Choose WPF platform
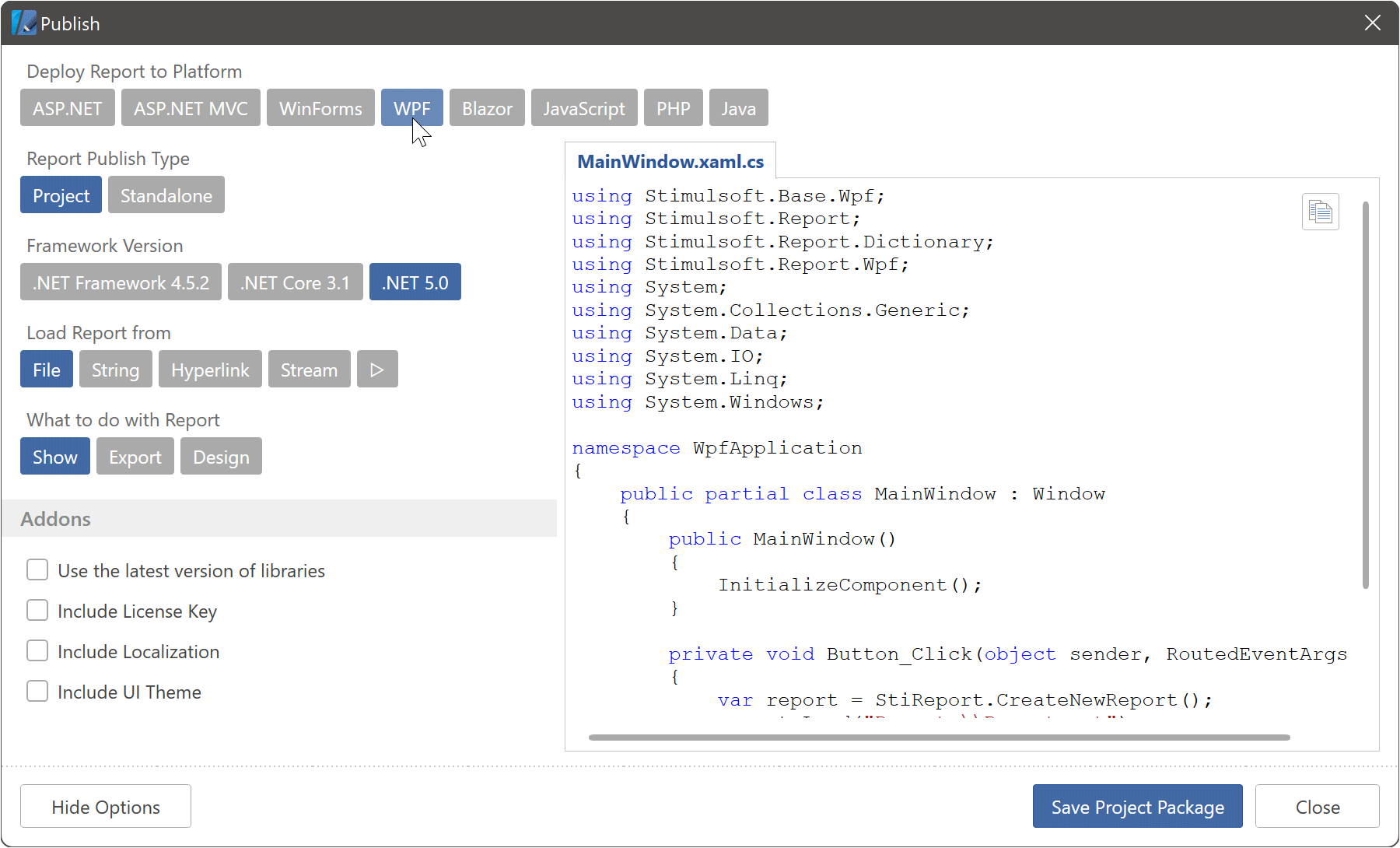The image size is (1400, 848). [x=412, y=108]
